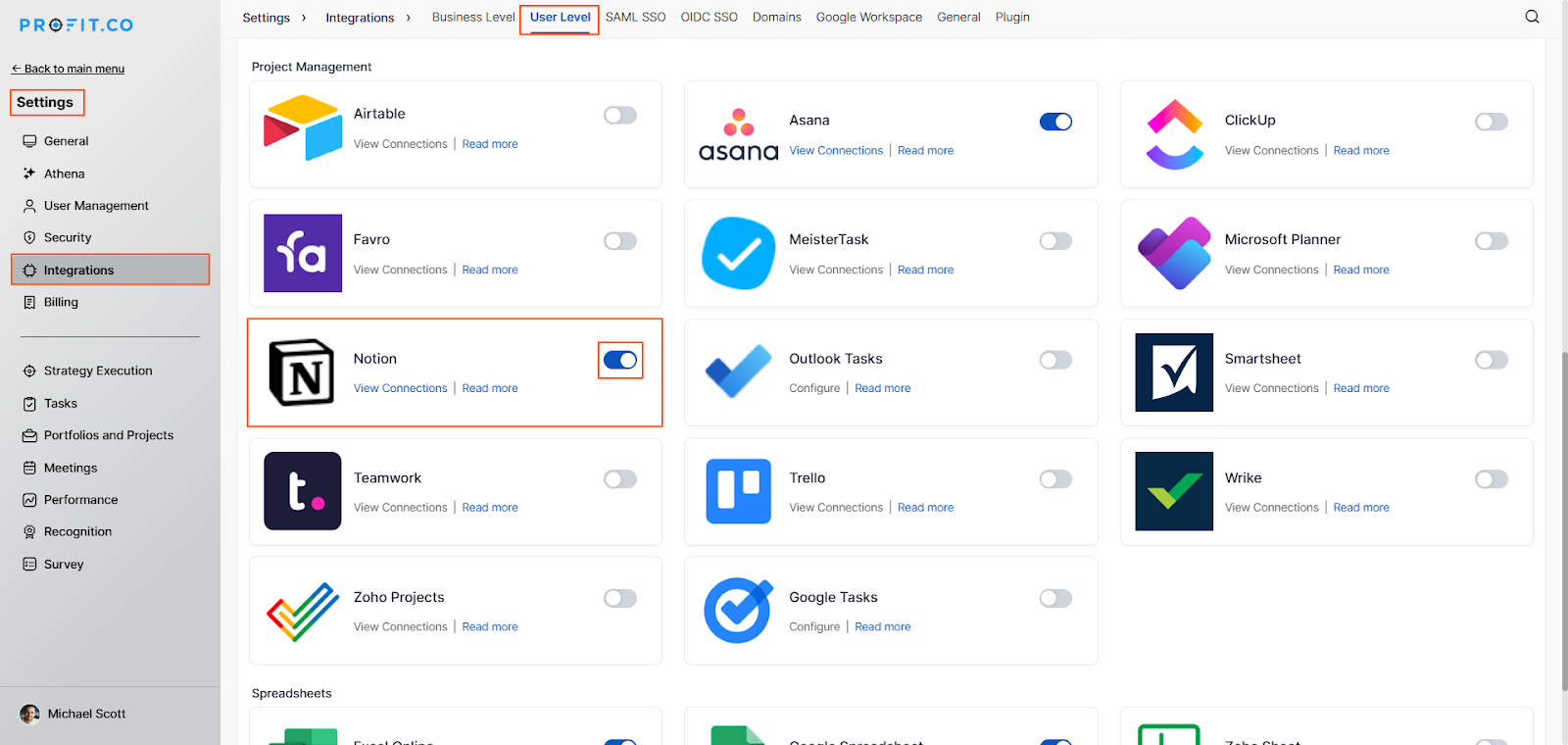Viewport: 1568px width, 745px height.
Task: Click the Asana logo icon
Action: pos(739,135)
